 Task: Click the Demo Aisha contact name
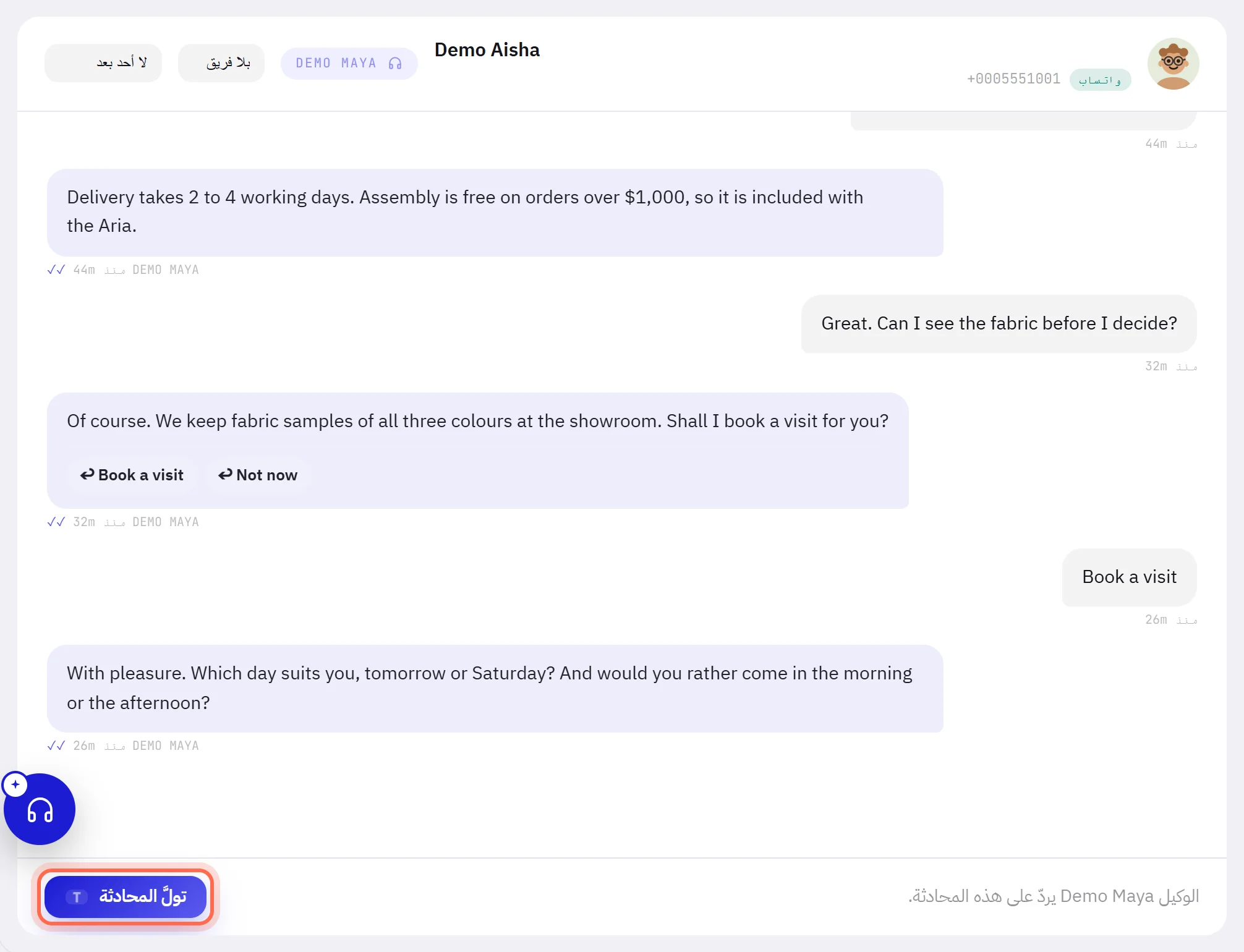(x=487, y=49)
